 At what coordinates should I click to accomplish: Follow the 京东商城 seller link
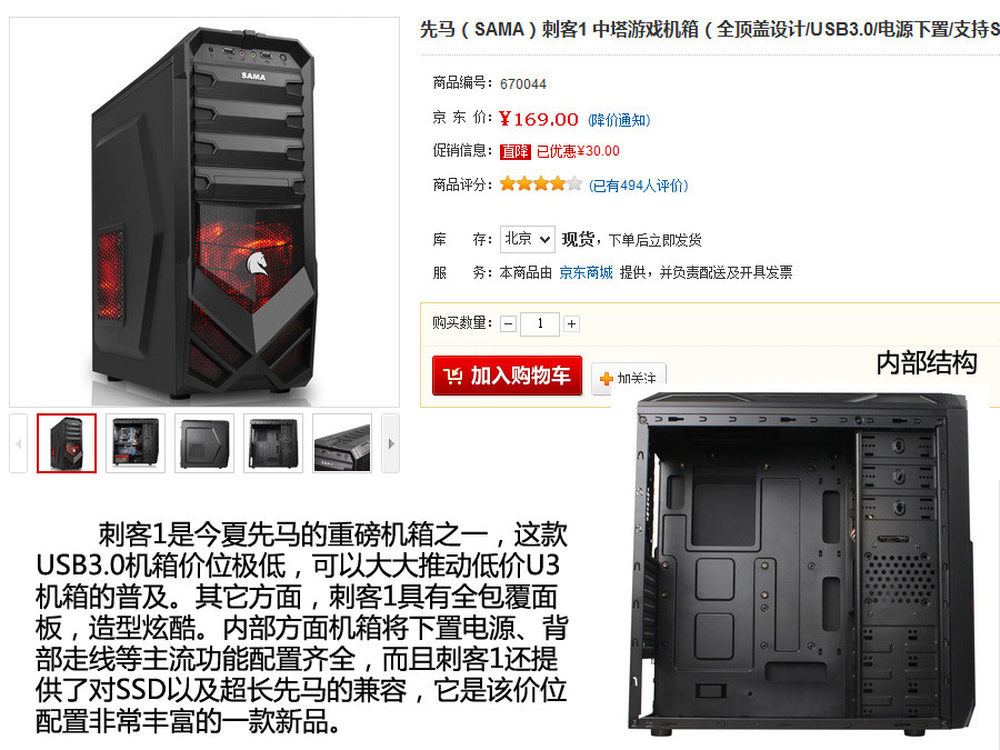585,273
